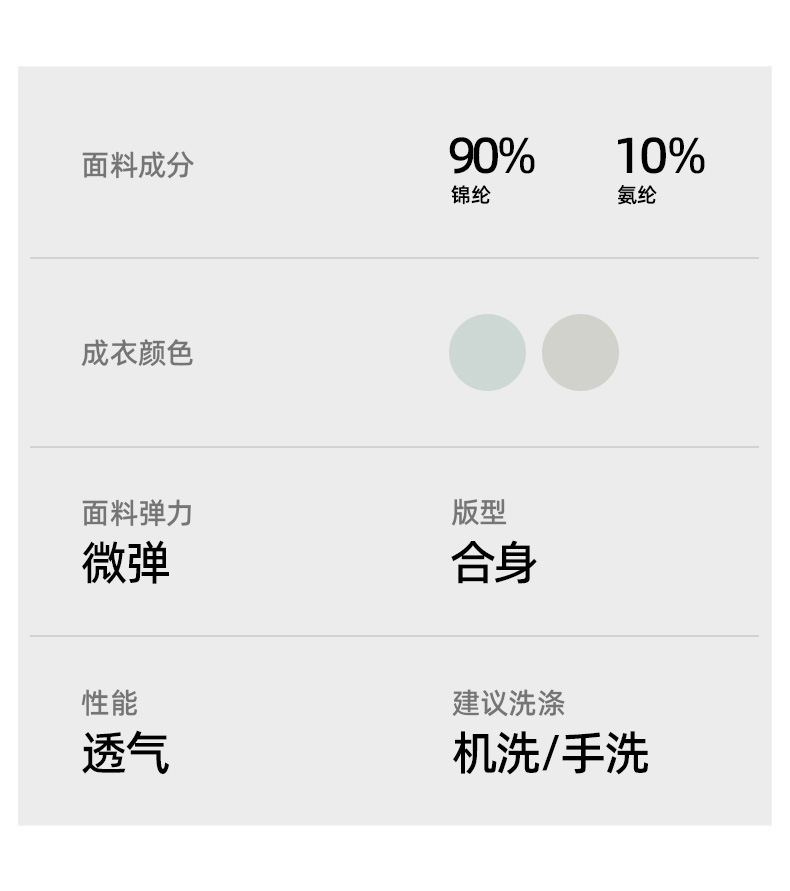
Task: Click the 版型 heading
Action: pyautogui.click(x=478, y=512)
